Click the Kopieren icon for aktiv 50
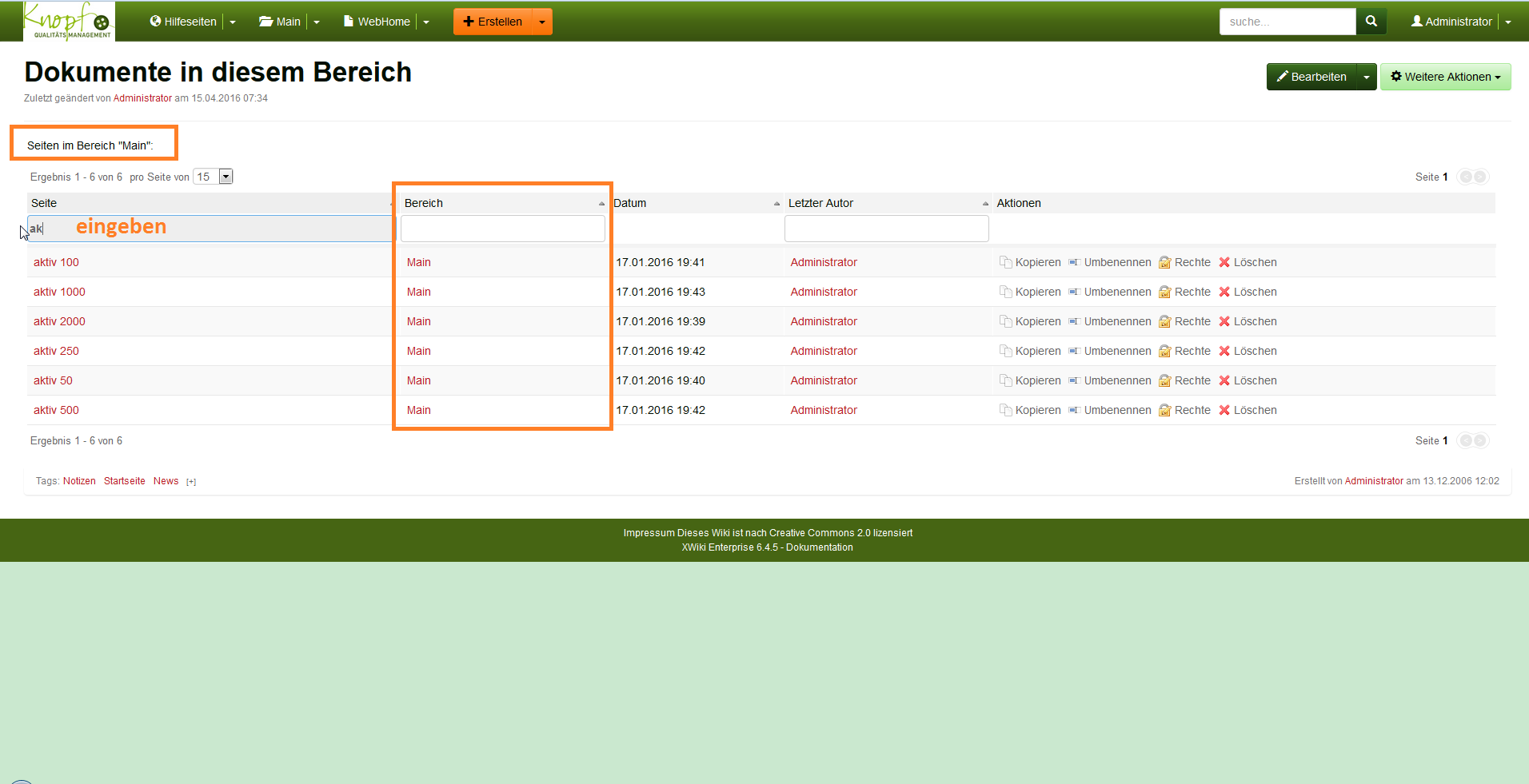The image size is (1529, 784). pos(1005,380)
